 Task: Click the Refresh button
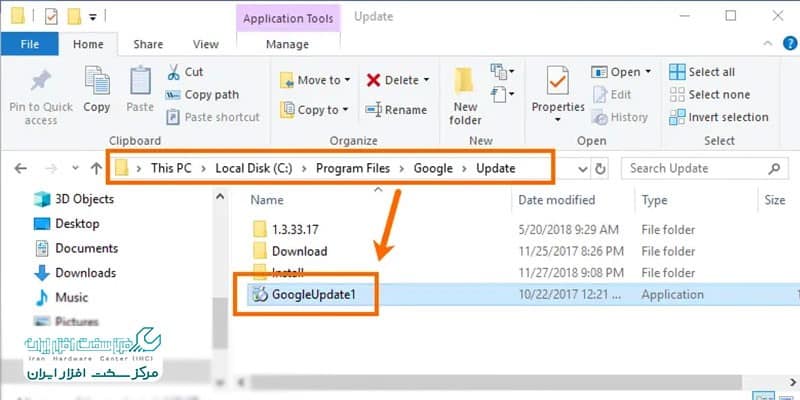pos(601,169)
